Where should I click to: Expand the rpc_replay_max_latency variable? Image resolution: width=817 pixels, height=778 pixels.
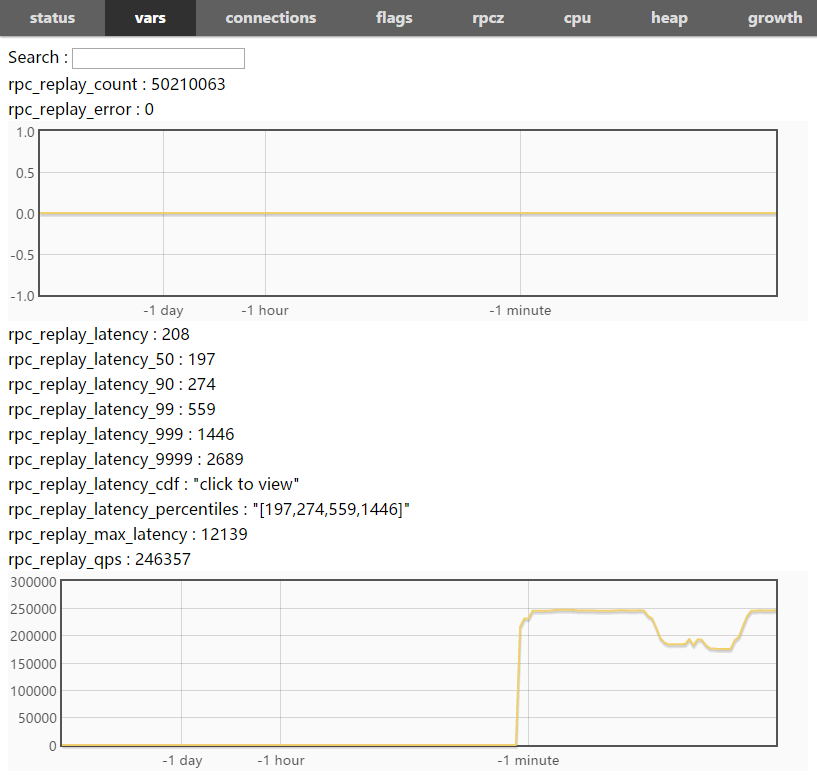pos(127,534)
